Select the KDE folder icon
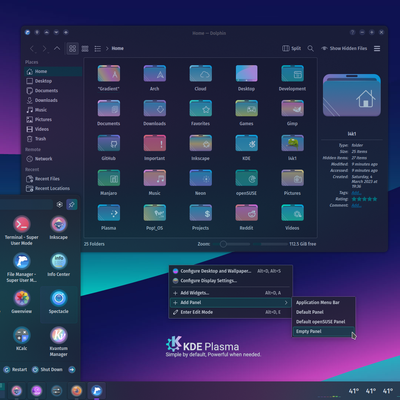The image size is (400, 400). tap(246, 143)
